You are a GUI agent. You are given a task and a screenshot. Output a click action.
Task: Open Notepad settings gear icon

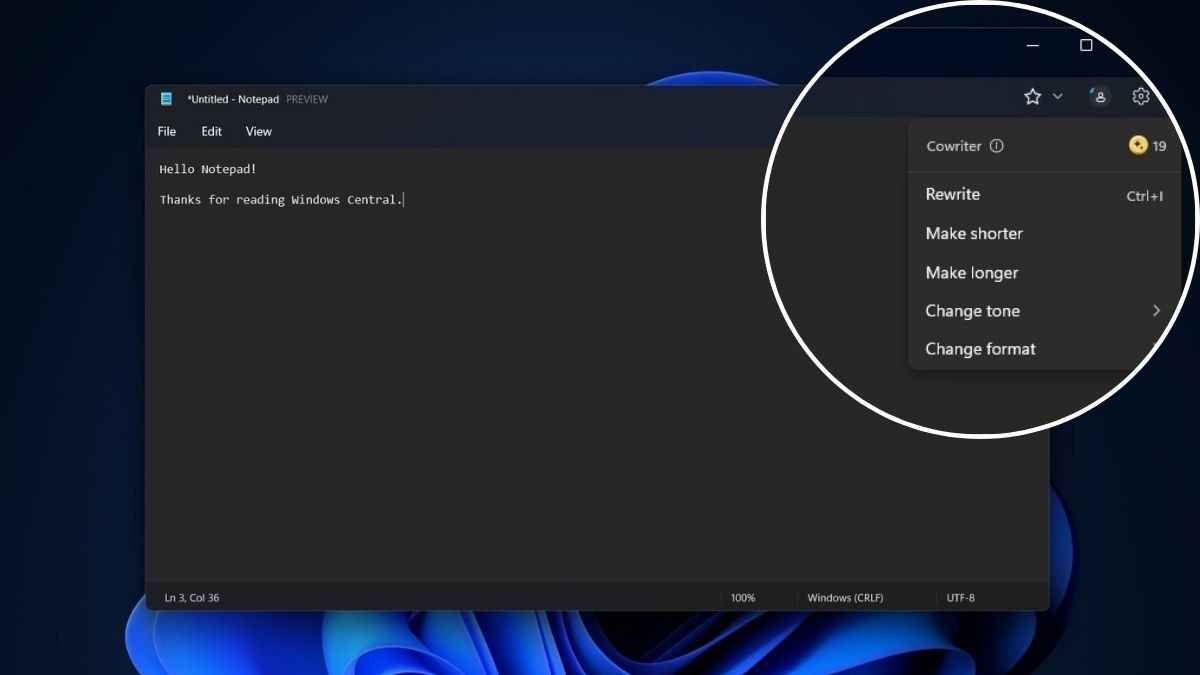1141,96
